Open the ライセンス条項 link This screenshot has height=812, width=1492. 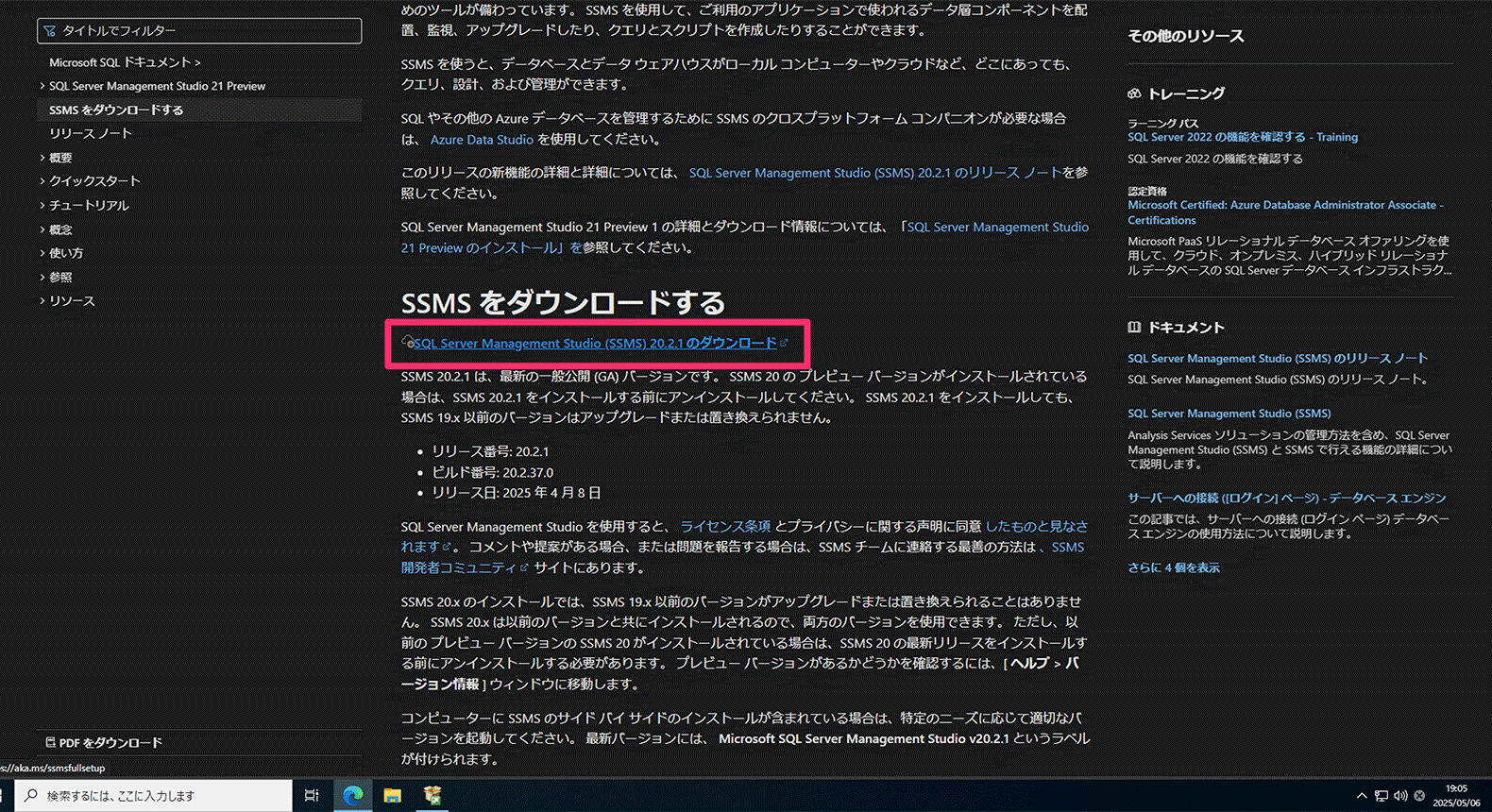click(725, 526)
